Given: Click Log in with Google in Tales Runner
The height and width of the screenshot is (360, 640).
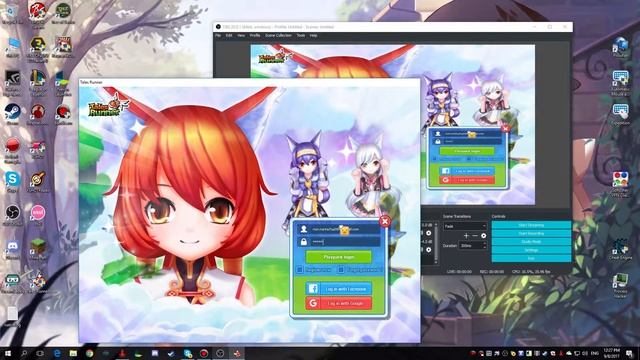Looking at the screenshot, I should [338, 303].
